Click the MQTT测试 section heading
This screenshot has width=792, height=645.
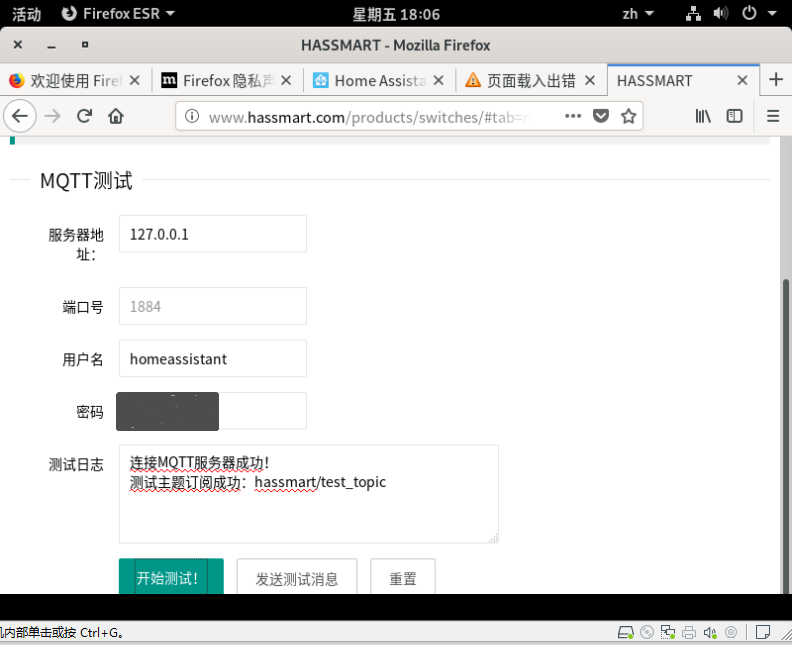click(x=86, y=180)
